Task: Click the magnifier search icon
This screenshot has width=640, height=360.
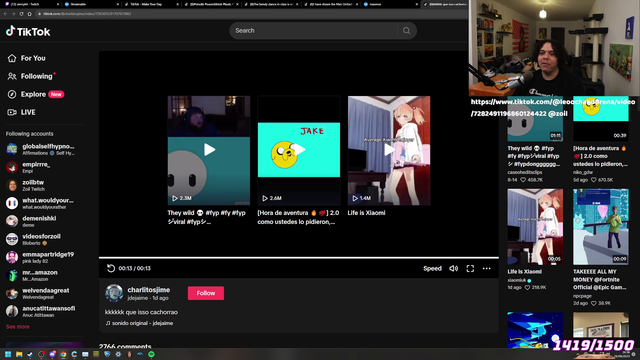Action: click(406, 31)
